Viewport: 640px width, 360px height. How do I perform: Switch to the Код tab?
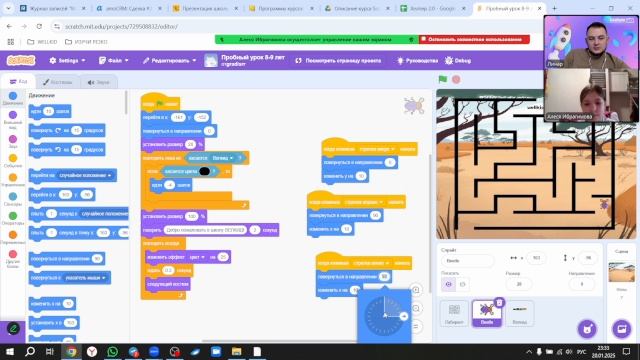click(18, 82)
